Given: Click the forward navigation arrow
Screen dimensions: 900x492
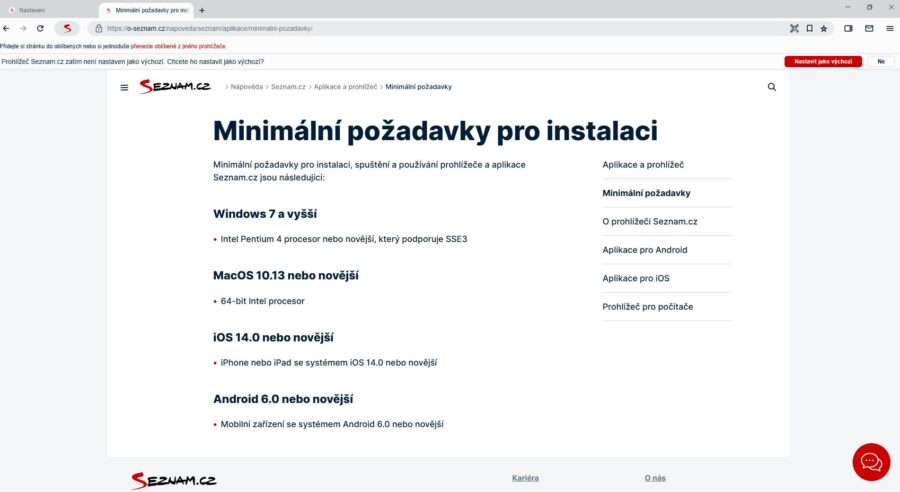Looking at the screenshot, I should 23,28.
